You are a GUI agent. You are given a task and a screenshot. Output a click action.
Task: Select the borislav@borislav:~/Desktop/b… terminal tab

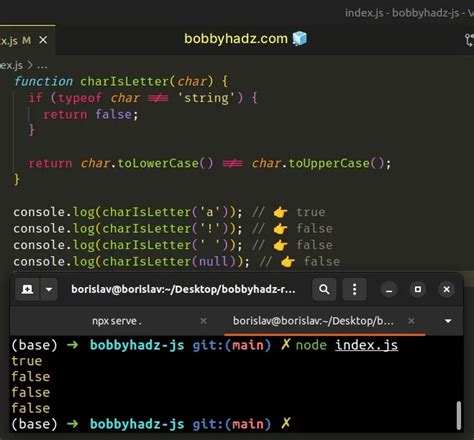313,321
